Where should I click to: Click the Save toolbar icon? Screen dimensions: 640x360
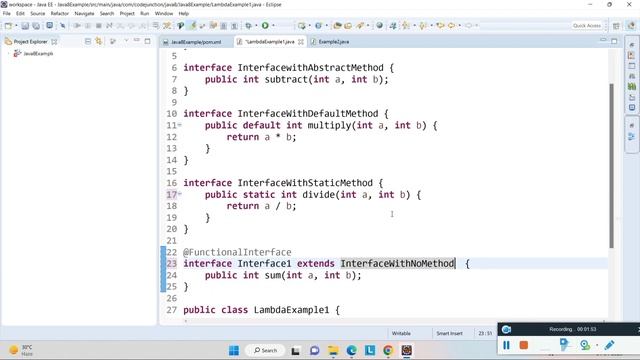[25, 26]
